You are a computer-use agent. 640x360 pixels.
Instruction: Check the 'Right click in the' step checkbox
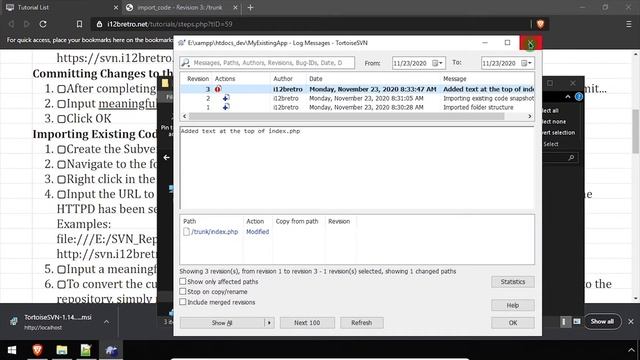(62, 179)
